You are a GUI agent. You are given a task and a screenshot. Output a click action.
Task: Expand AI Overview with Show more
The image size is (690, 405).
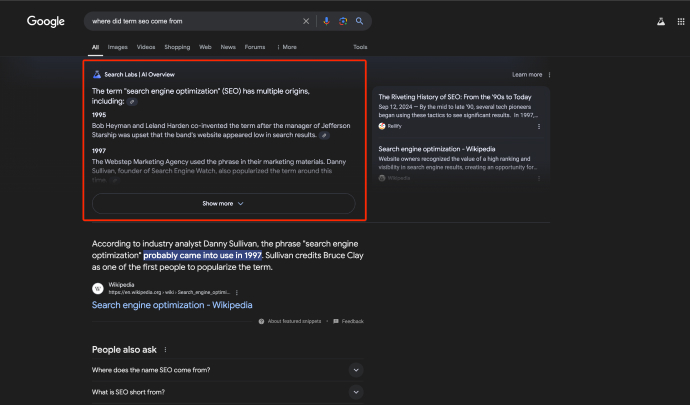(224, 203)
